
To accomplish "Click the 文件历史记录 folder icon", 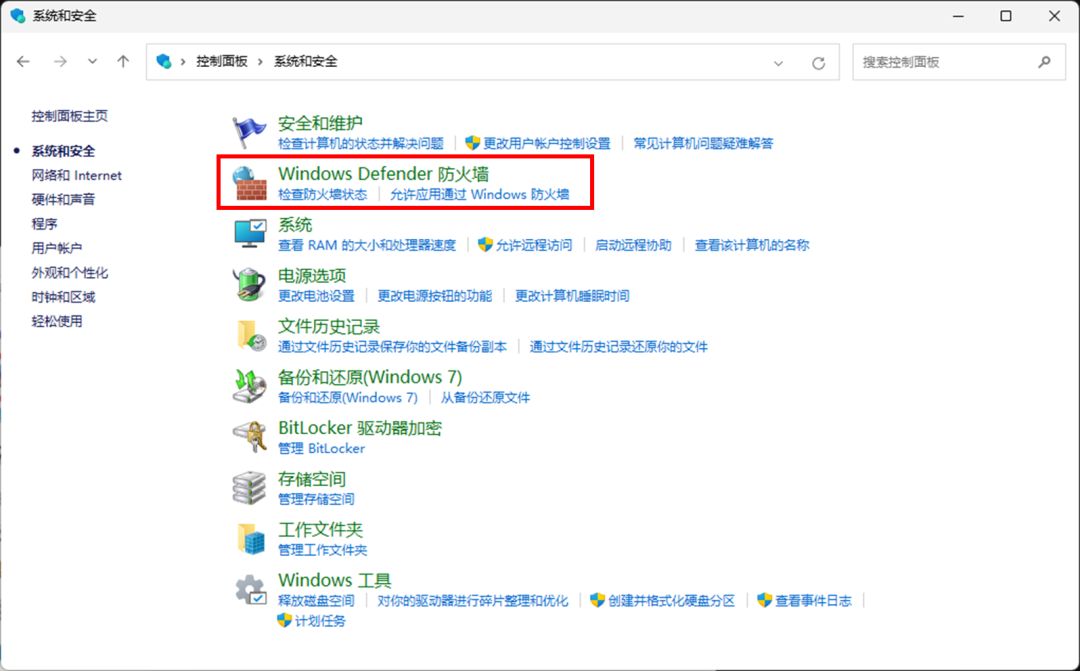I will coord(251,336).
